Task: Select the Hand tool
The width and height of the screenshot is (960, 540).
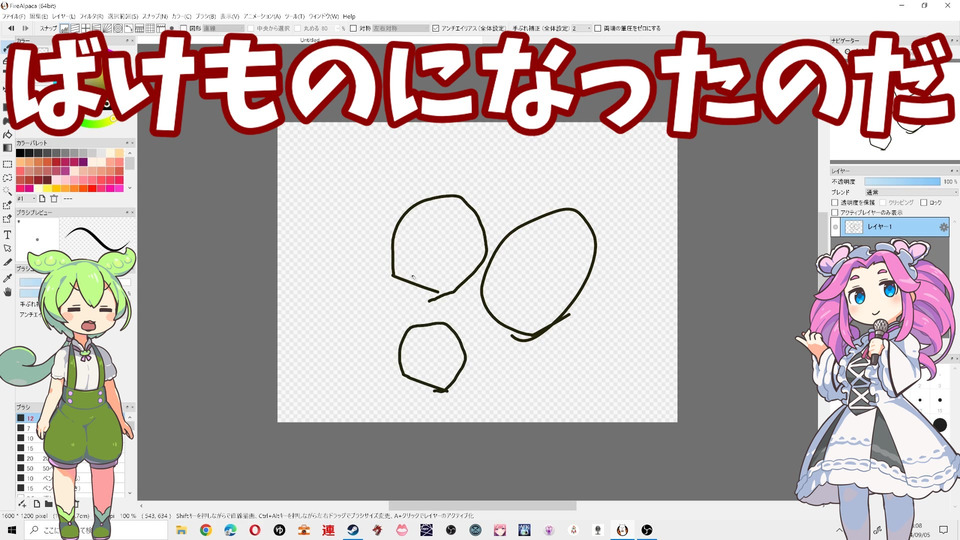Action: pos(7,291)
